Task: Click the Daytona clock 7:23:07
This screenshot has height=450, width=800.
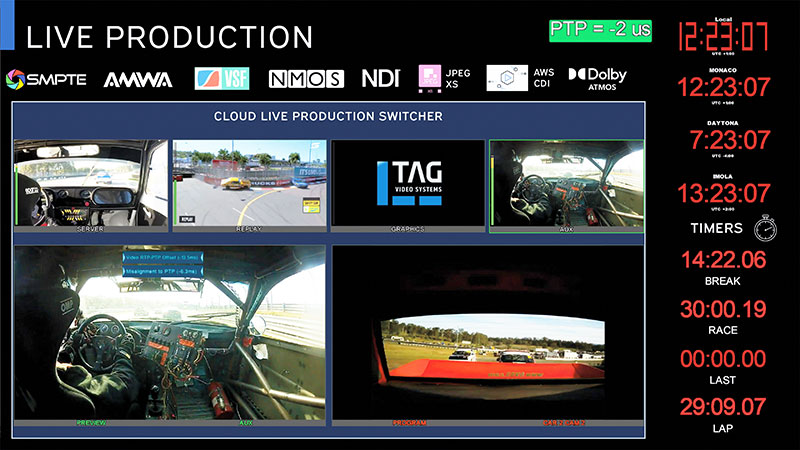Action: [730, 140]
